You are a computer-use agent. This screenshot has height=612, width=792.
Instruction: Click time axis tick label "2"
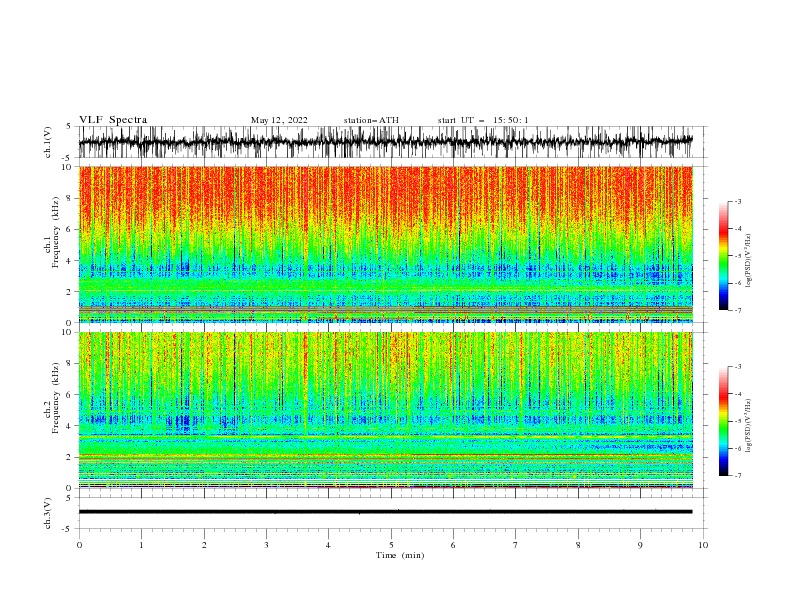[204, 545]
